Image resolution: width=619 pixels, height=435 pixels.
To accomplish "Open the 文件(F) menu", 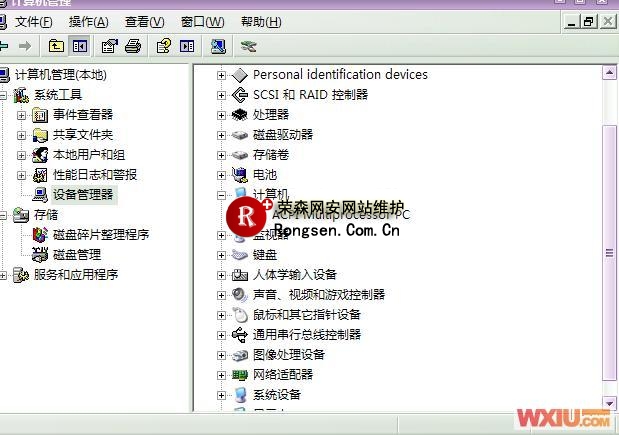I will coord(33,21).
